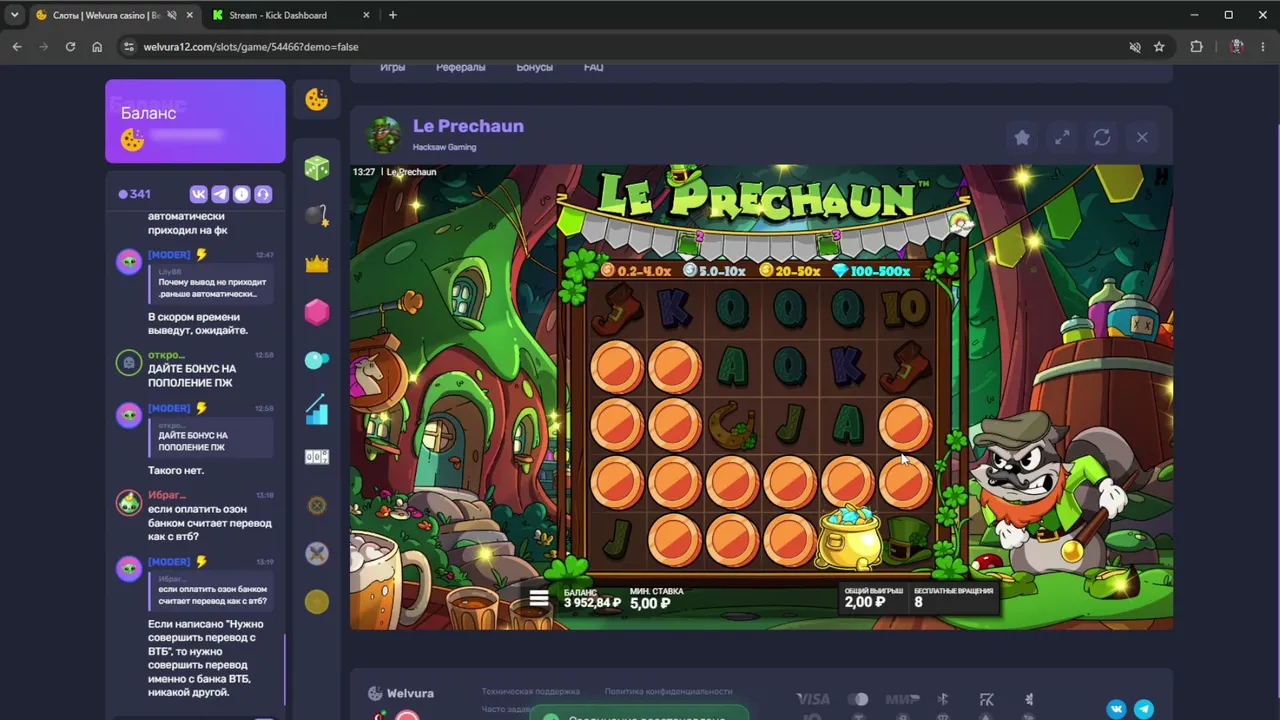Open the gold crown game in sidebar

coord(317,264)
